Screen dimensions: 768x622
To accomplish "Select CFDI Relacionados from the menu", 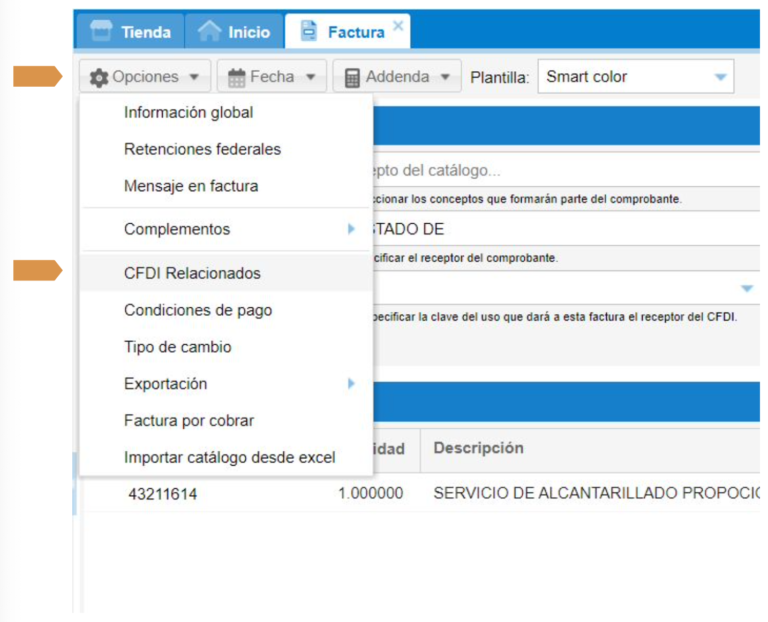I will coord(192,273).
